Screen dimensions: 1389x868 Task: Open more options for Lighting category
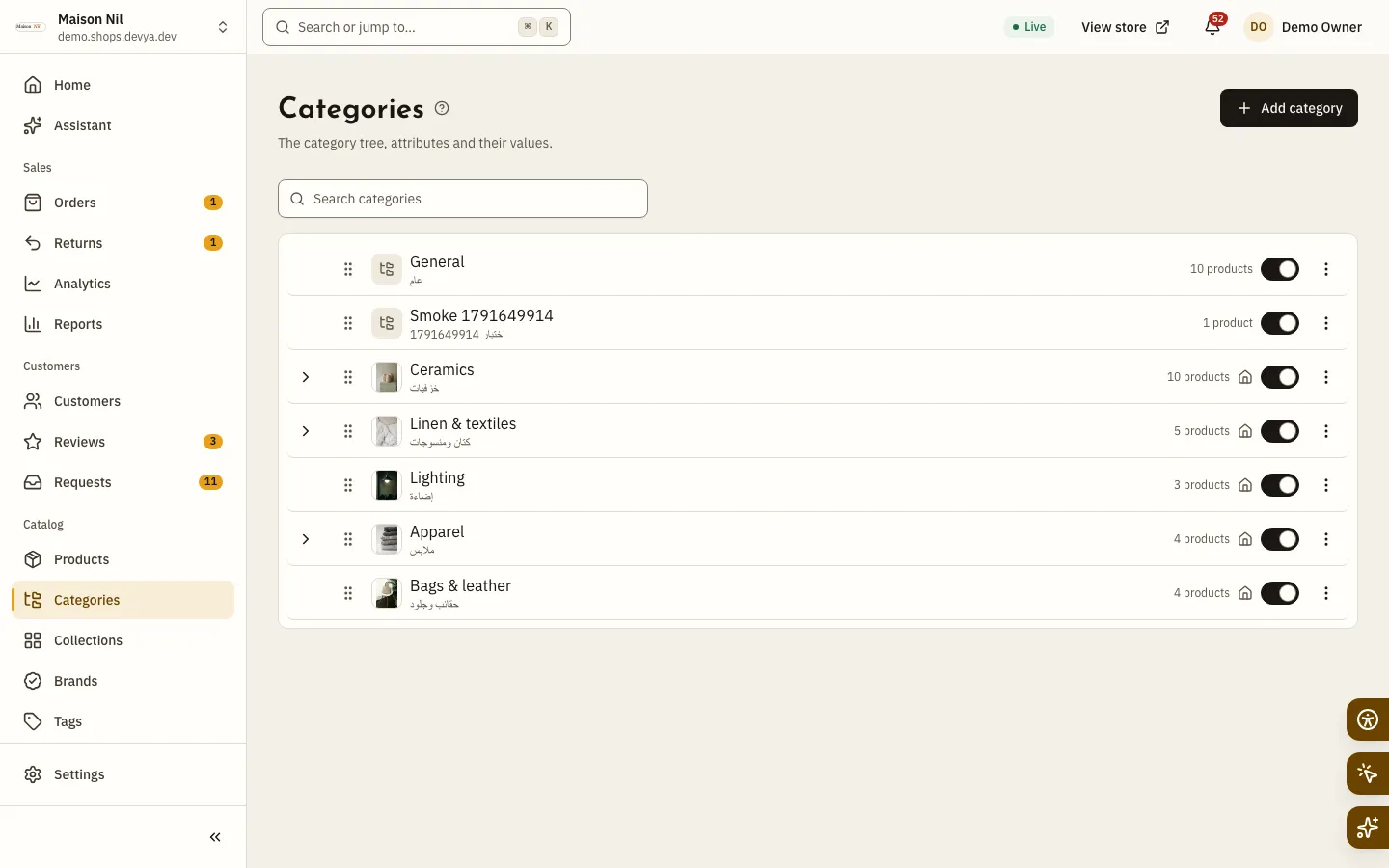[1326, 485]
